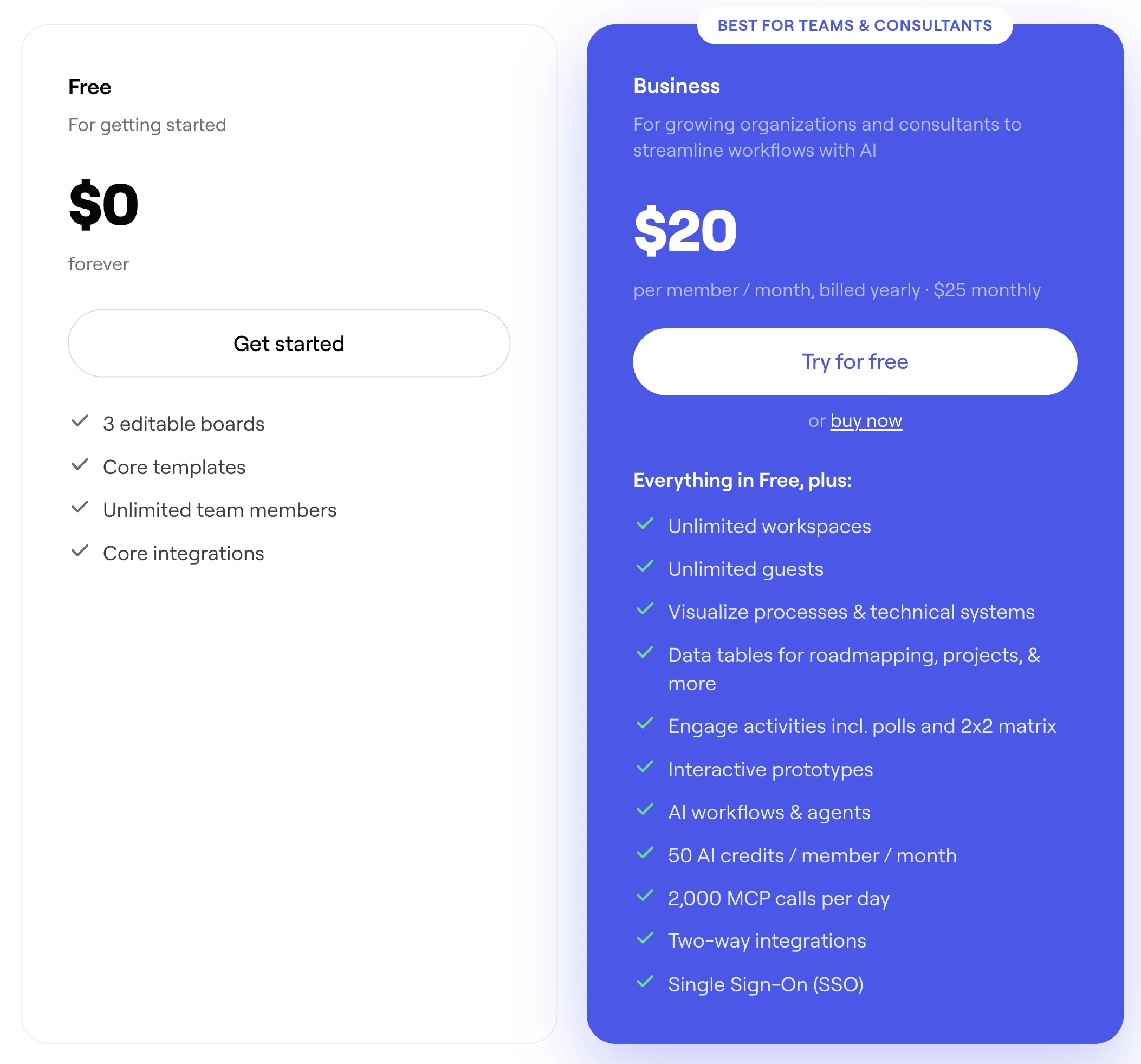Click green checkmark beside Unlimited guests

[x=645, y=567]
